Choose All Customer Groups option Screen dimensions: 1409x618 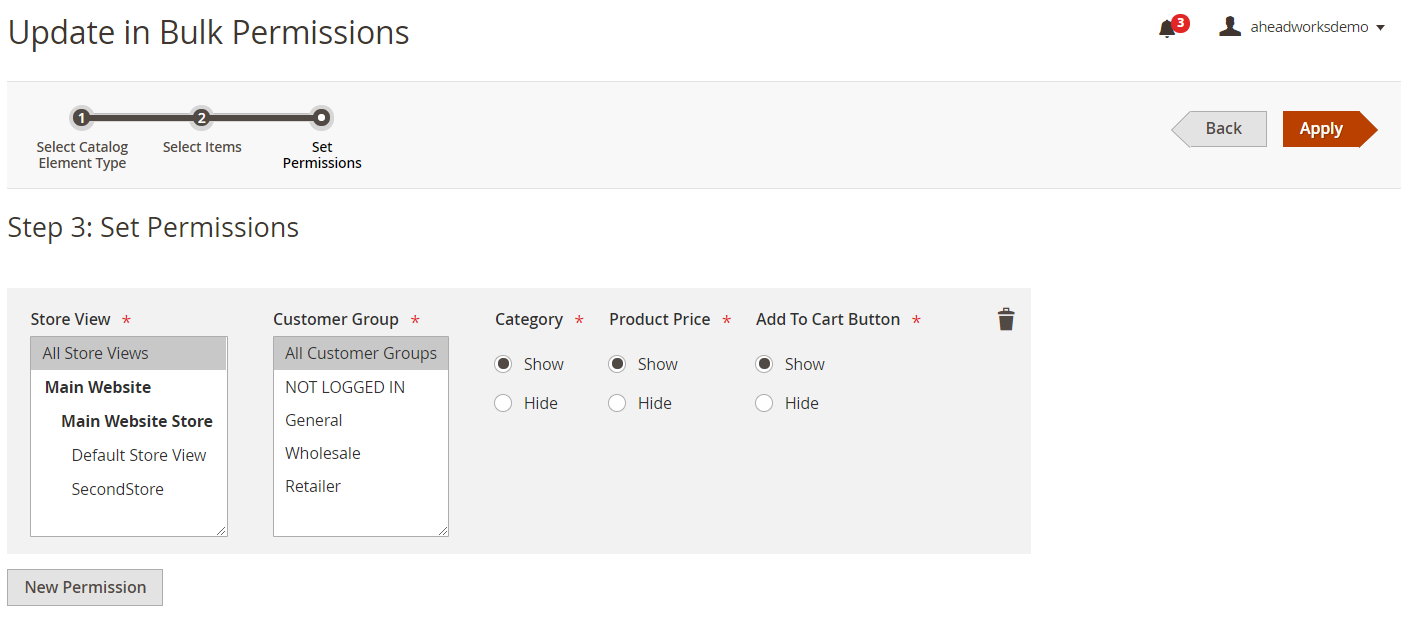click(x=361, y=353)
